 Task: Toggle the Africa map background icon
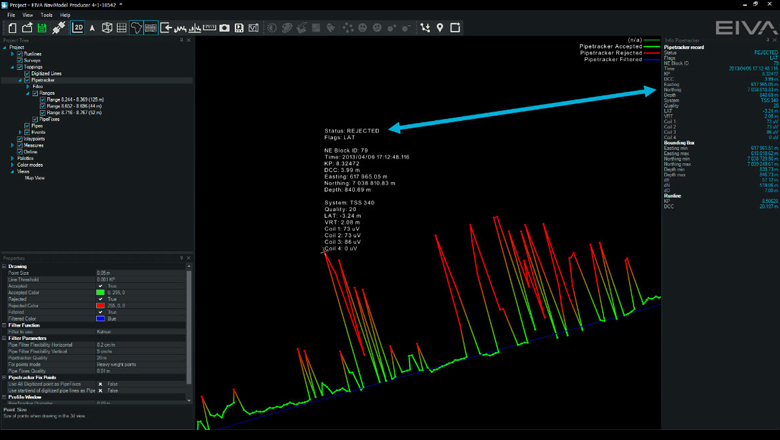[x=136, y=28]
